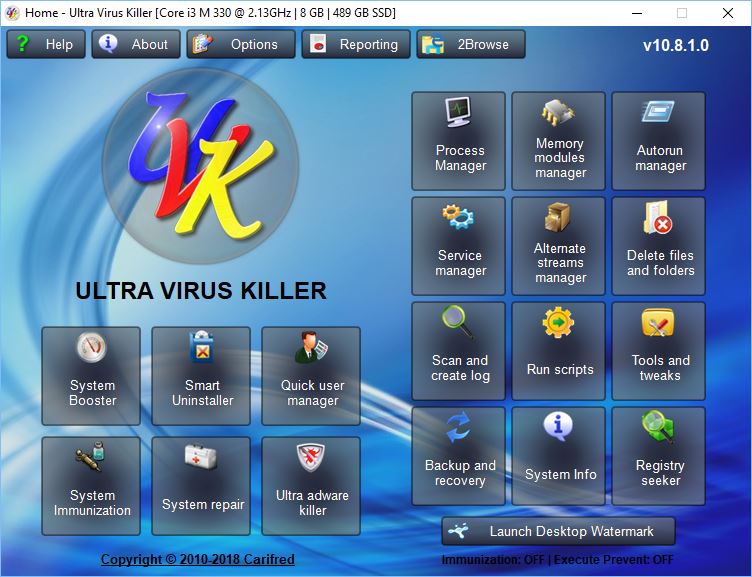Show System Info

pos(558,456)
